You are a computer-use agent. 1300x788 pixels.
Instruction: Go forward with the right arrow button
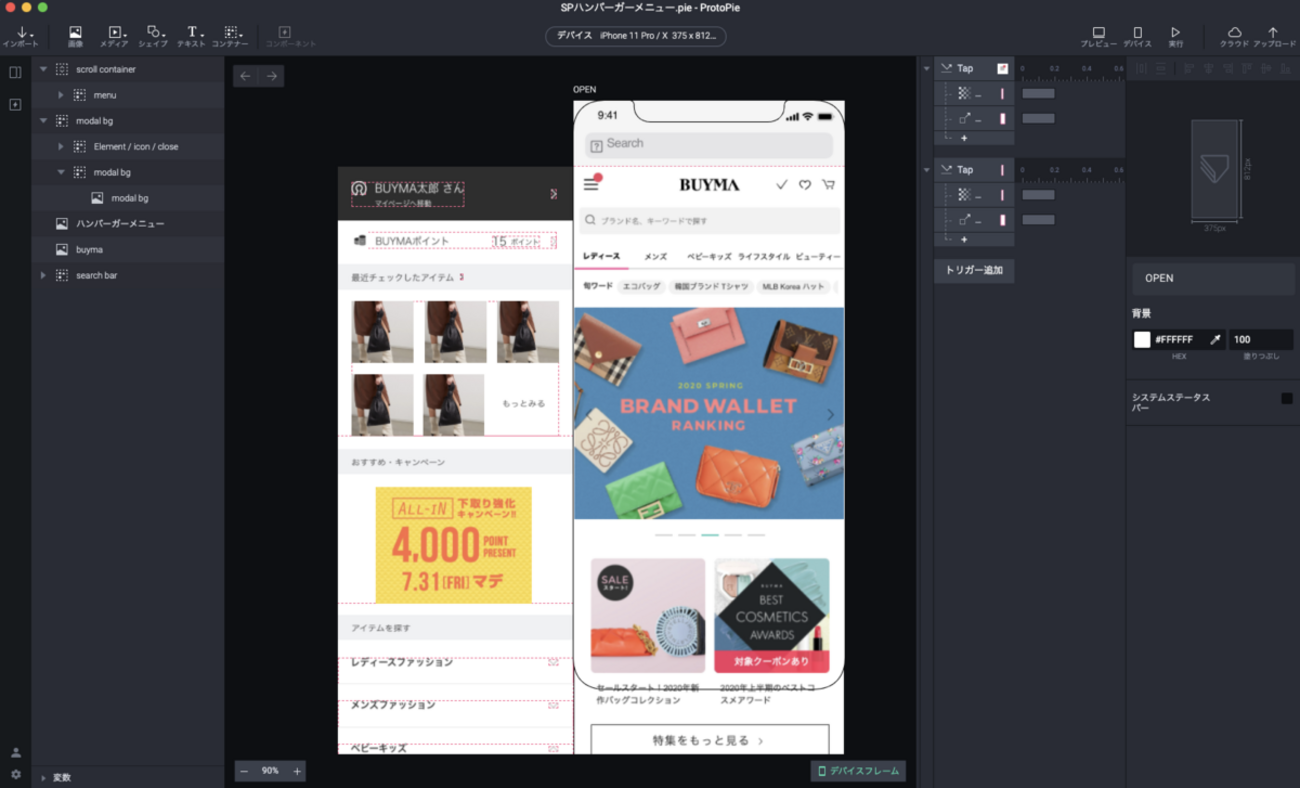[271, 76]
